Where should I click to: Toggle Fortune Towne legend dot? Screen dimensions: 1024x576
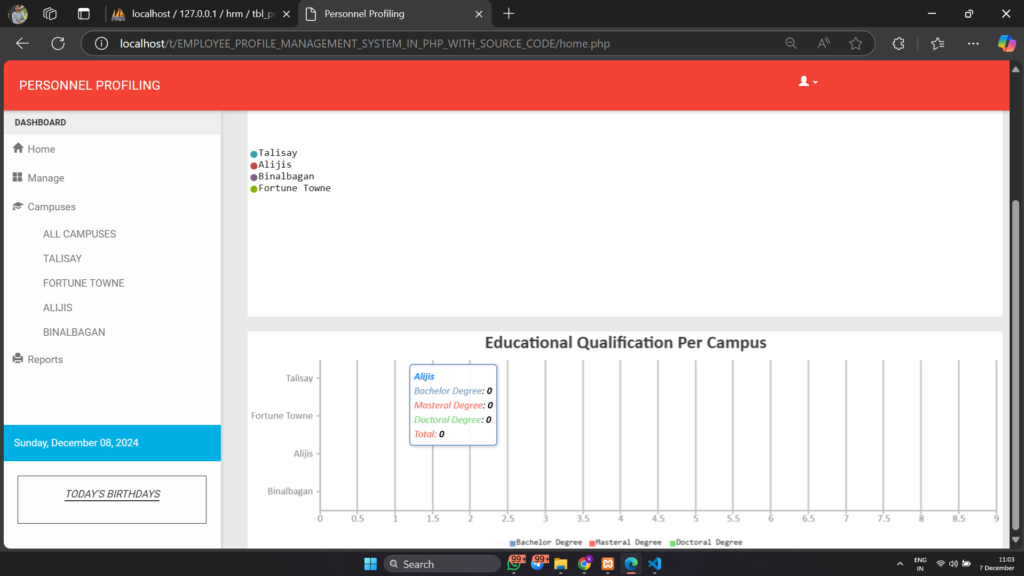pyautogui.click(x=254, y=189)
